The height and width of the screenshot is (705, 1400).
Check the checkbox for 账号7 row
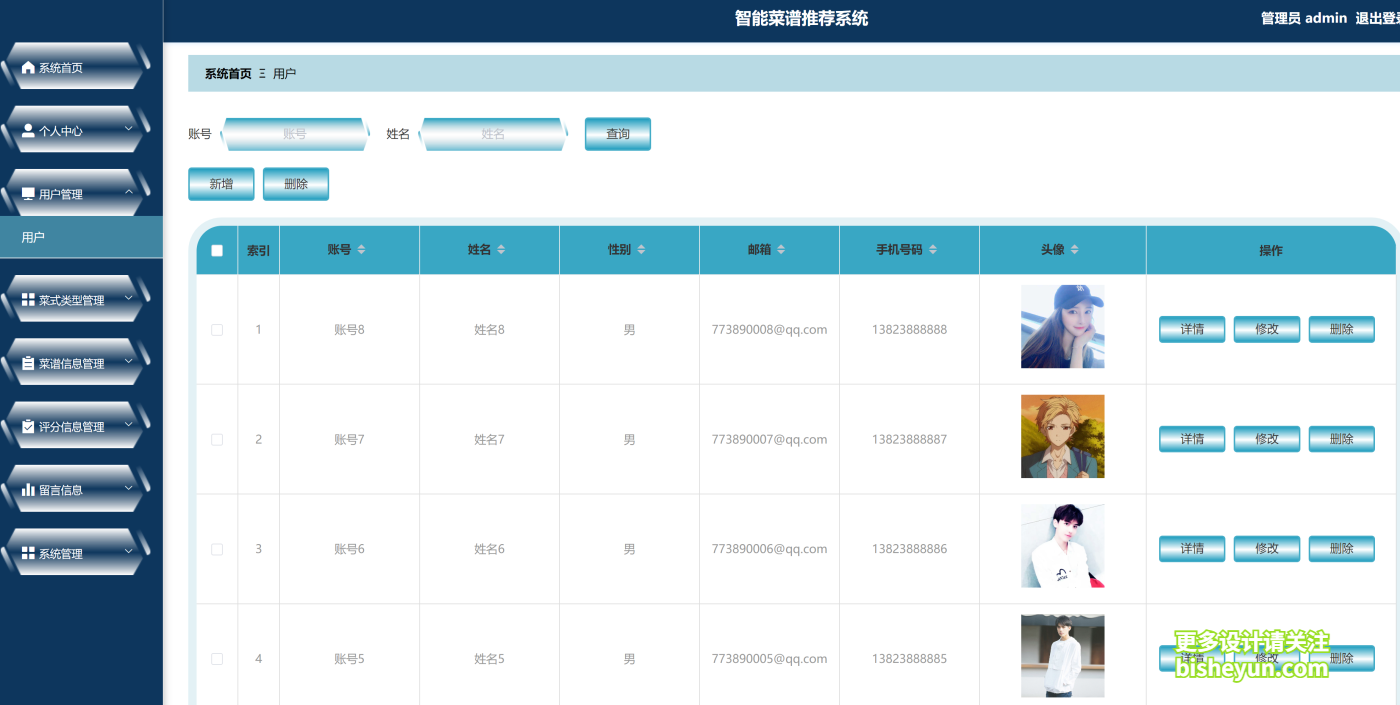pyautogui.click(x=216, y=439)
